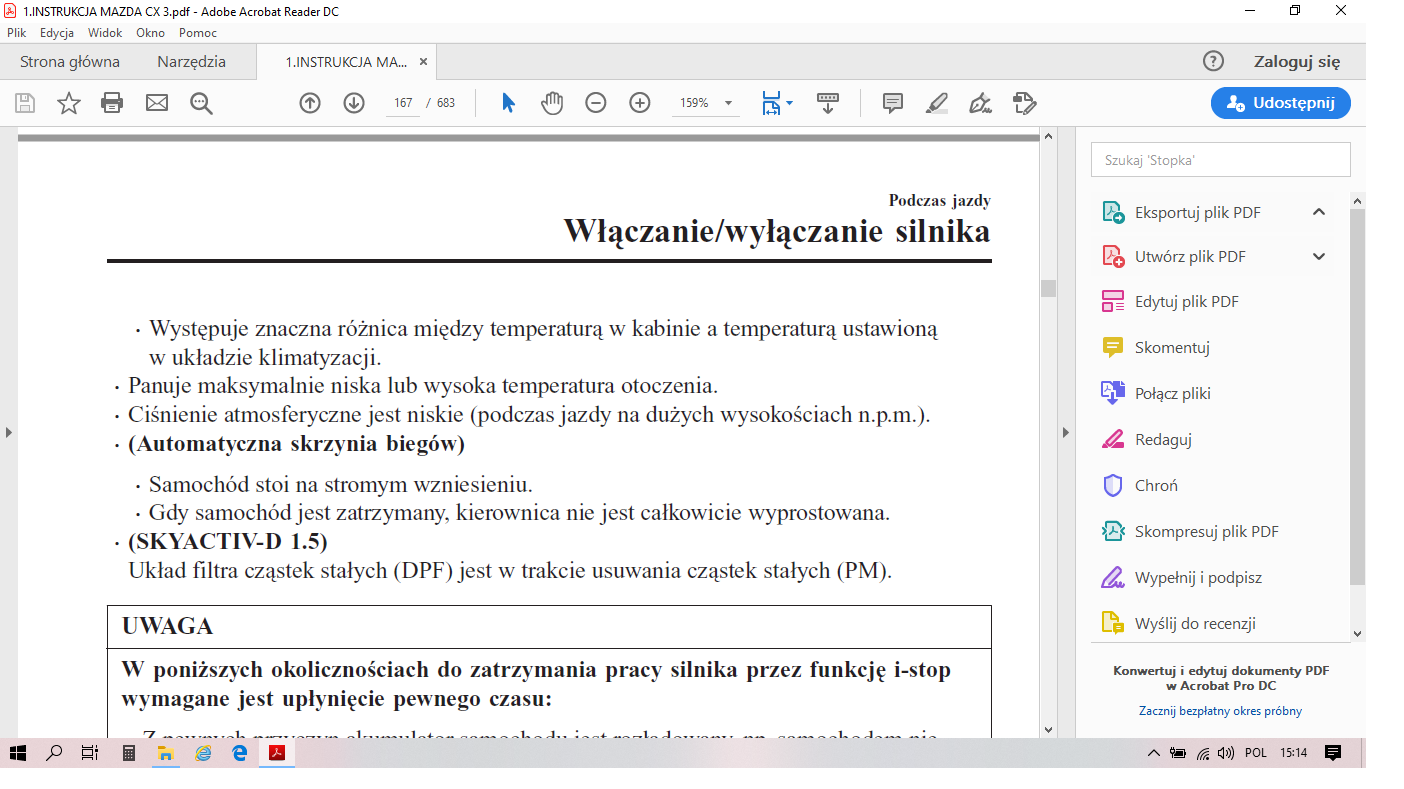Open the 159% zoom level dropdown
Image resolution: width=1404 pixels, height=789 pixels.
(728, 103)
